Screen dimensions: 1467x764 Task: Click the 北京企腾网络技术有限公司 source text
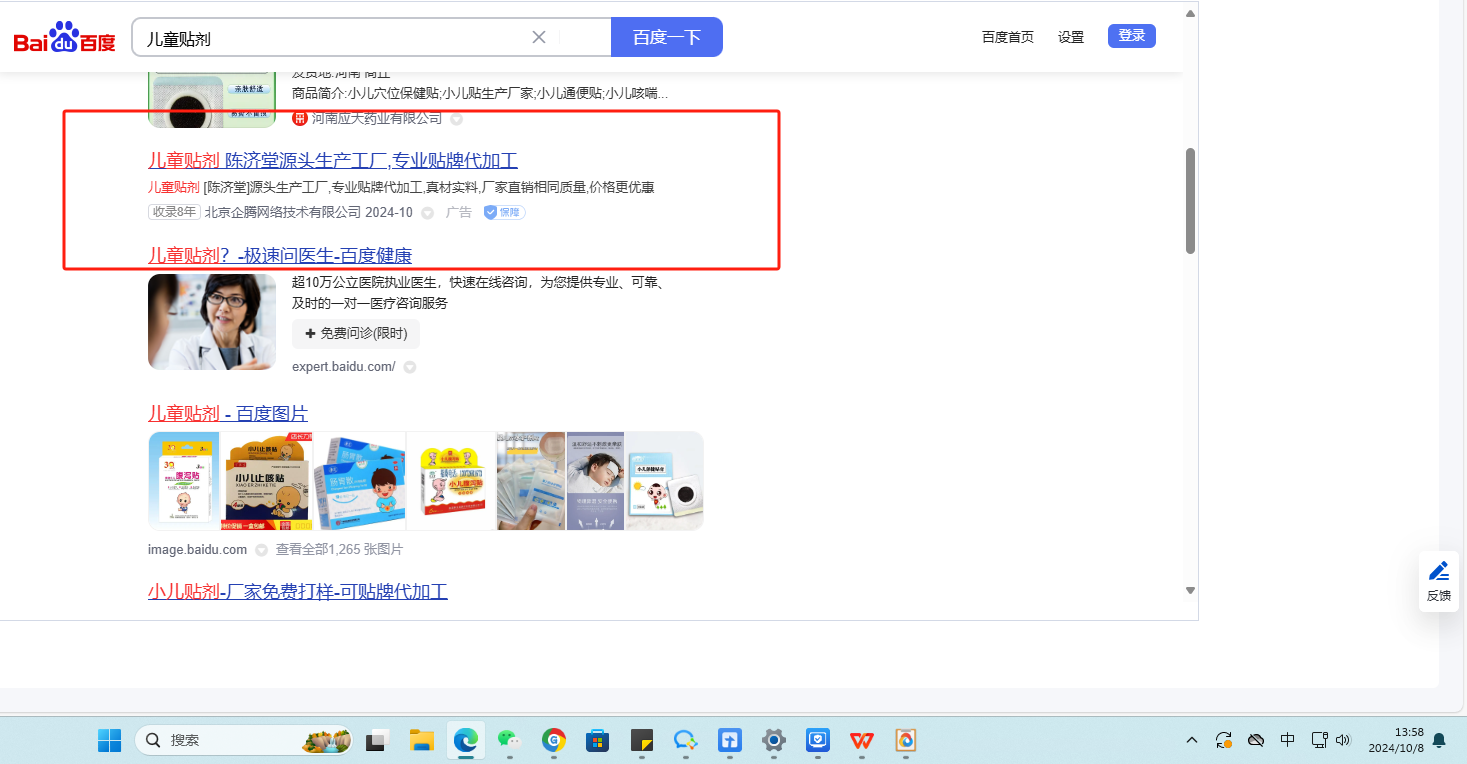tap(283, 213)
